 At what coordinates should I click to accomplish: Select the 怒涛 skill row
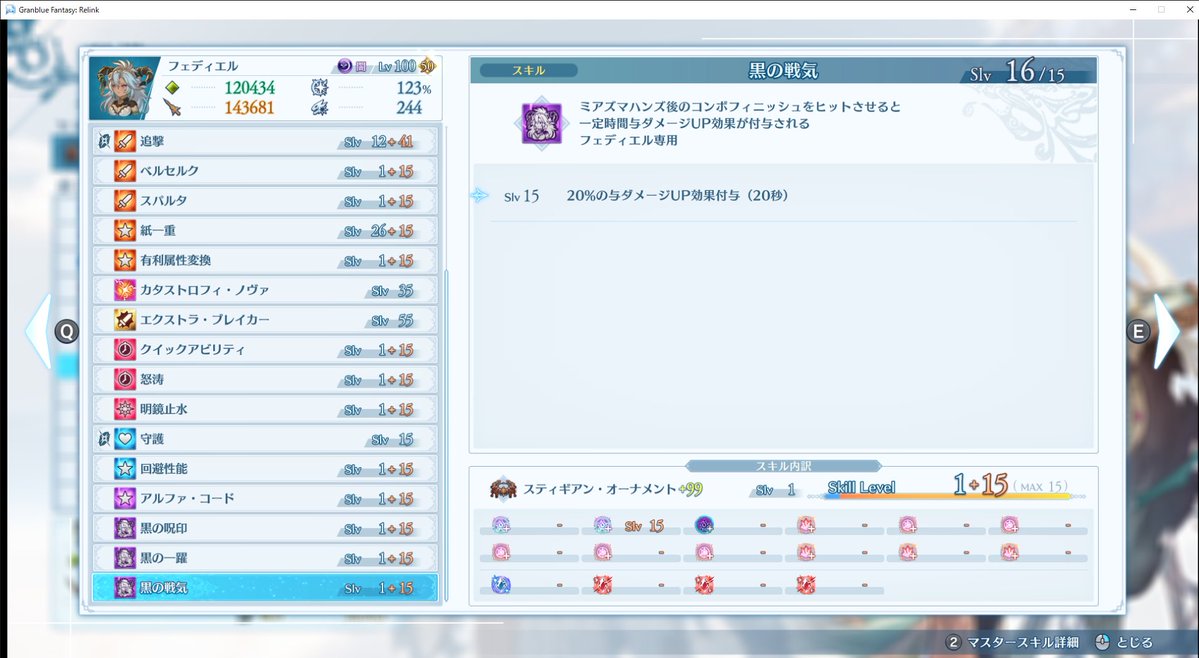[265, 380]
